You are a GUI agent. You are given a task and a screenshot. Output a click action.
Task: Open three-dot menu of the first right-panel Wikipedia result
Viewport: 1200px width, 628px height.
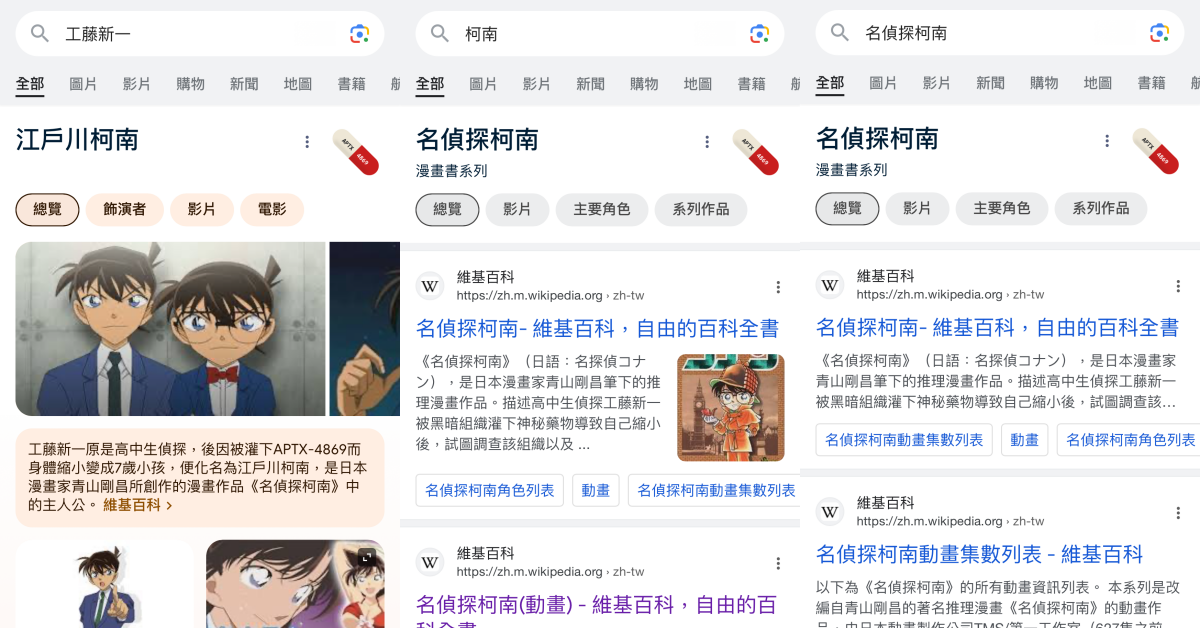(x=1178, y=286)
